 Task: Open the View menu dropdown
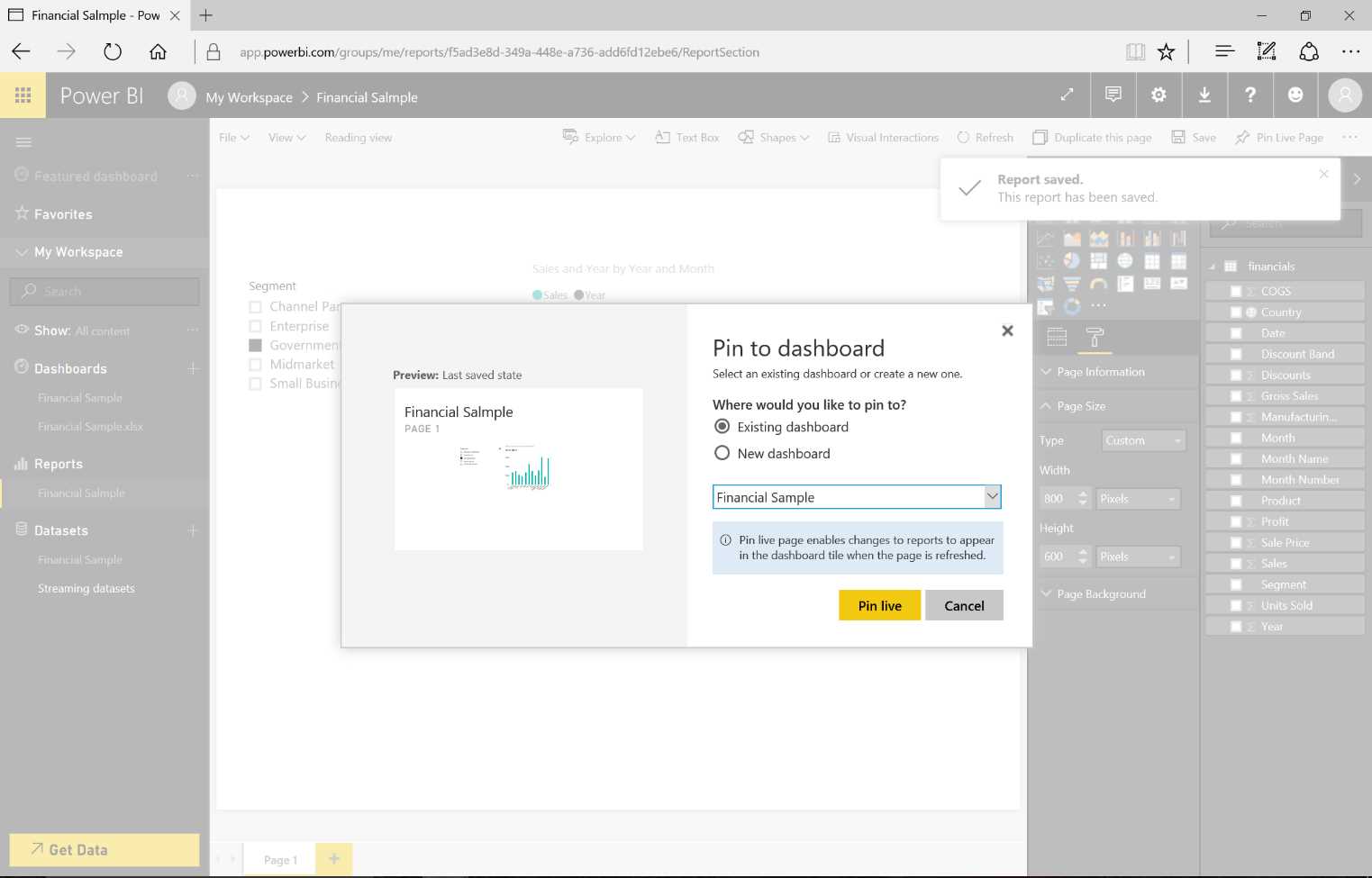coord(286,137)
